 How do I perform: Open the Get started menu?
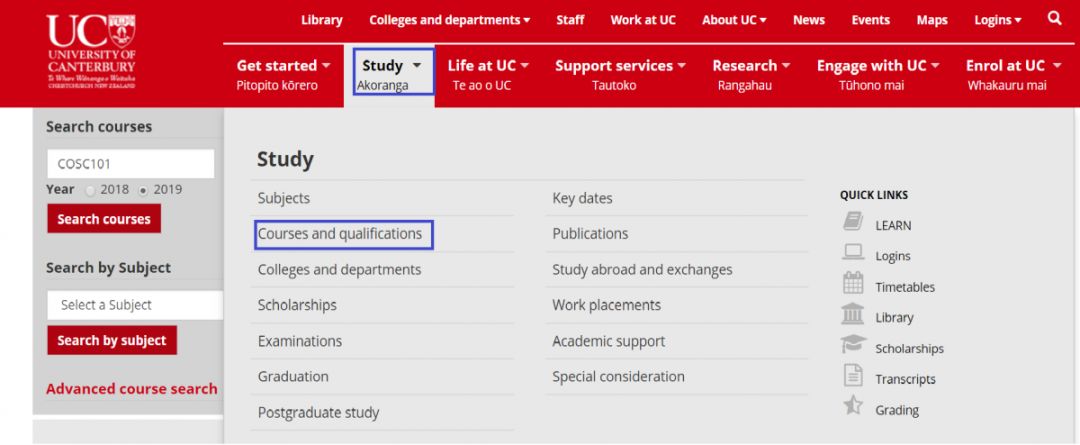[x=283, y=75]
